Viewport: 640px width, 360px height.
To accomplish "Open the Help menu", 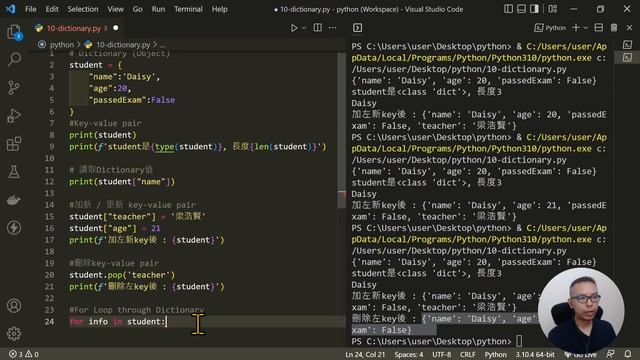I will 220,9.
